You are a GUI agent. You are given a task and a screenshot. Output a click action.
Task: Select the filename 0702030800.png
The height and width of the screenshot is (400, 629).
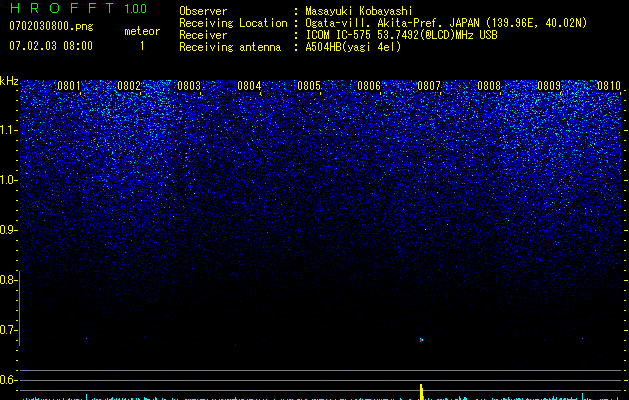[x=51, y=26]
